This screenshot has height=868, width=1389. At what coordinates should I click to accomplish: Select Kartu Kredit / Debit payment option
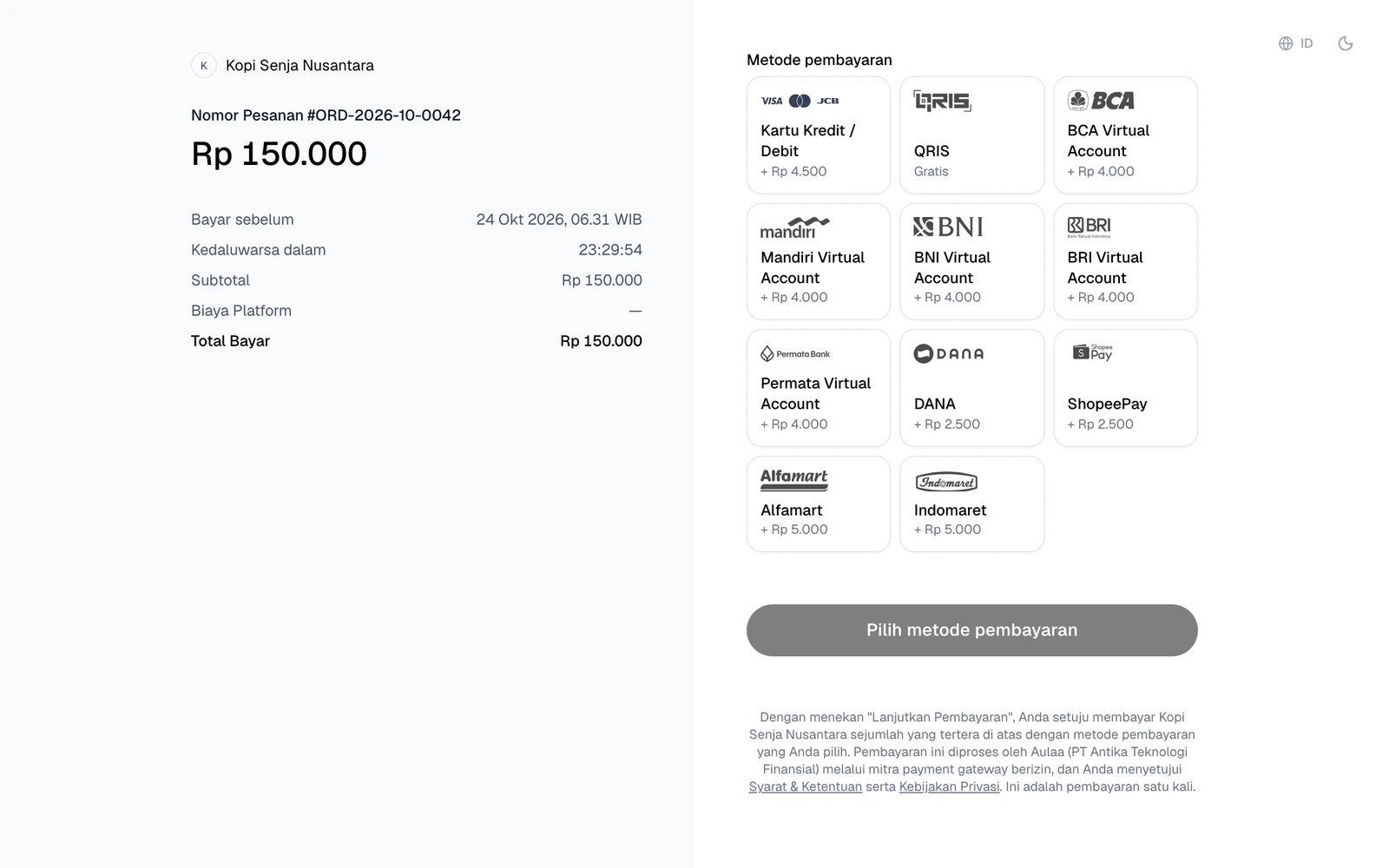pos(819,135)
